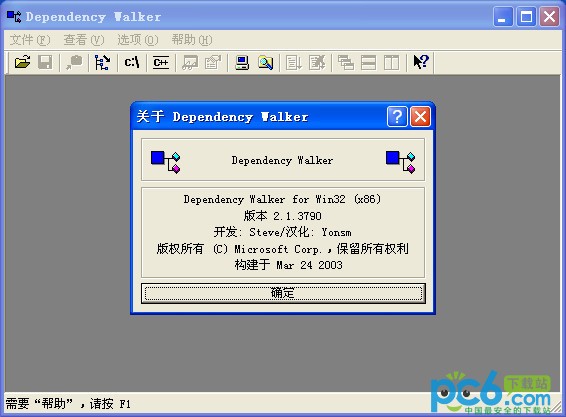566x417 pixels.
Task: Click the Open file toolbar icon
Action: click(22, 62)
